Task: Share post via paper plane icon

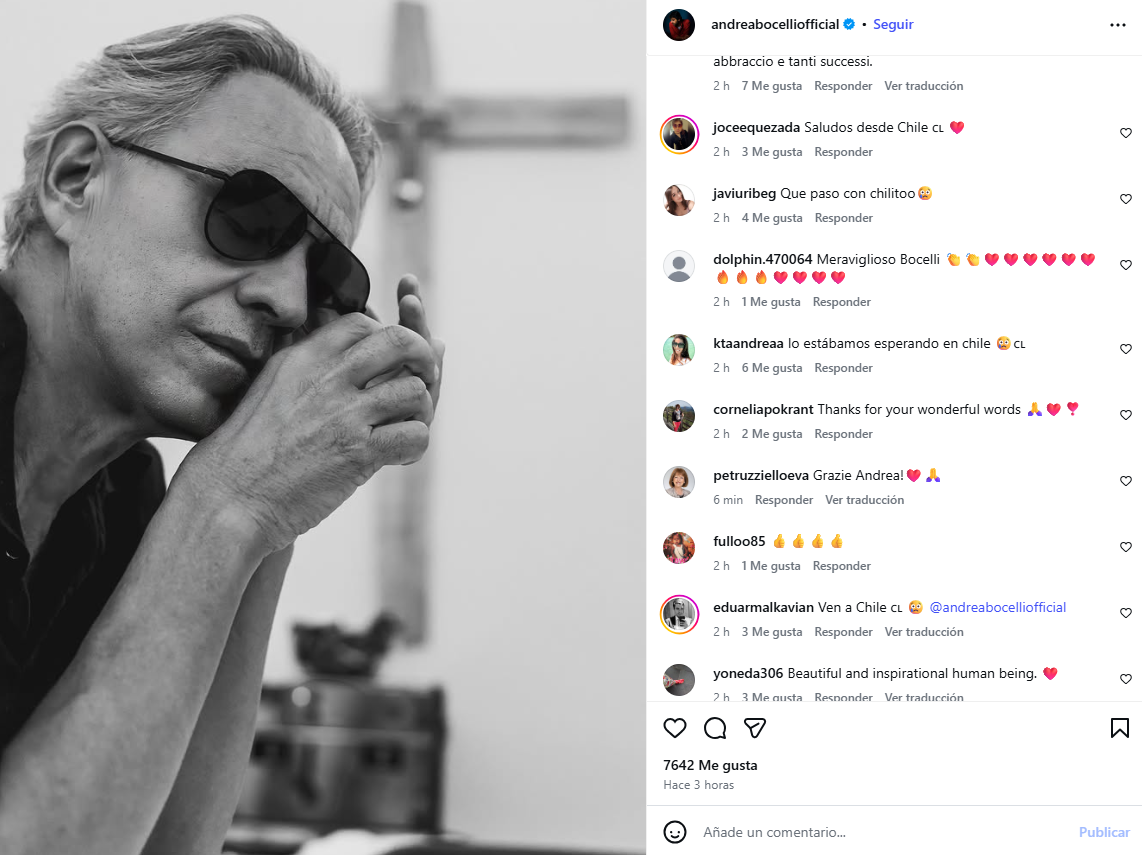Action: click(755, 728)
